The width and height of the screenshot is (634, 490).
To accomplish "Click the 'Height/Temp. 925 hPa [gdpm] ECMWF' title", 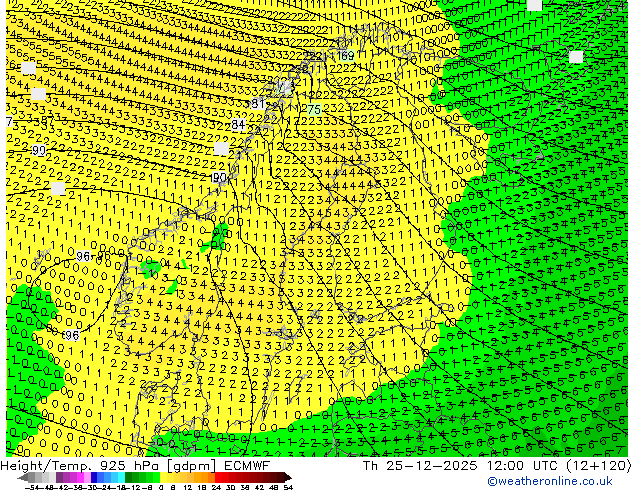I will pyautogui.click(x=135, y=465).
